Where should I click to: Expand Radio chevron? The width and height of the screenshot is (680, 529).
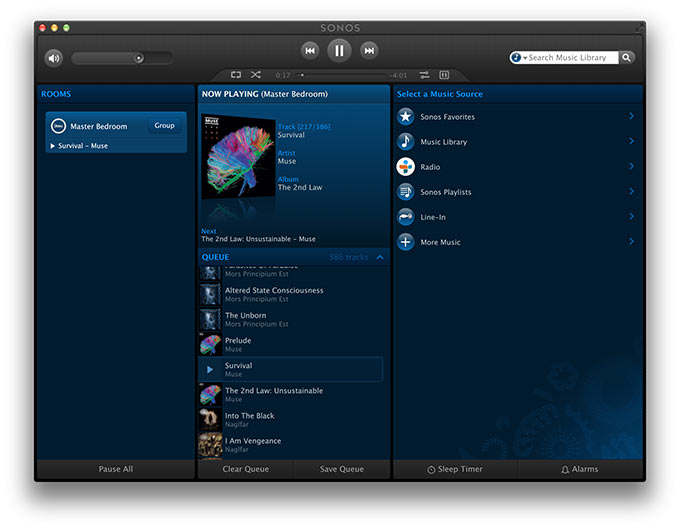click(631, 167)
